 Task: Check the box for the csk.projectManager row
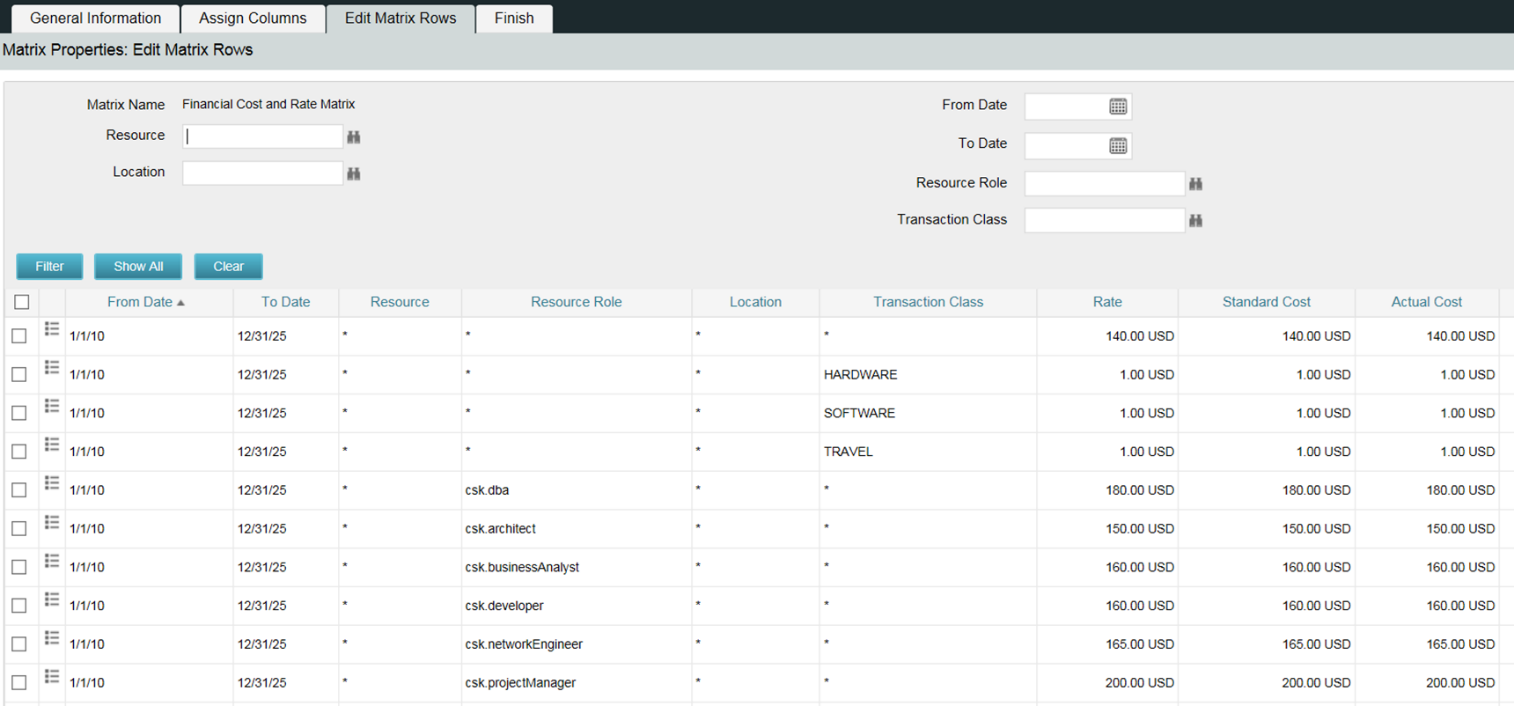(x=19, y=683)
